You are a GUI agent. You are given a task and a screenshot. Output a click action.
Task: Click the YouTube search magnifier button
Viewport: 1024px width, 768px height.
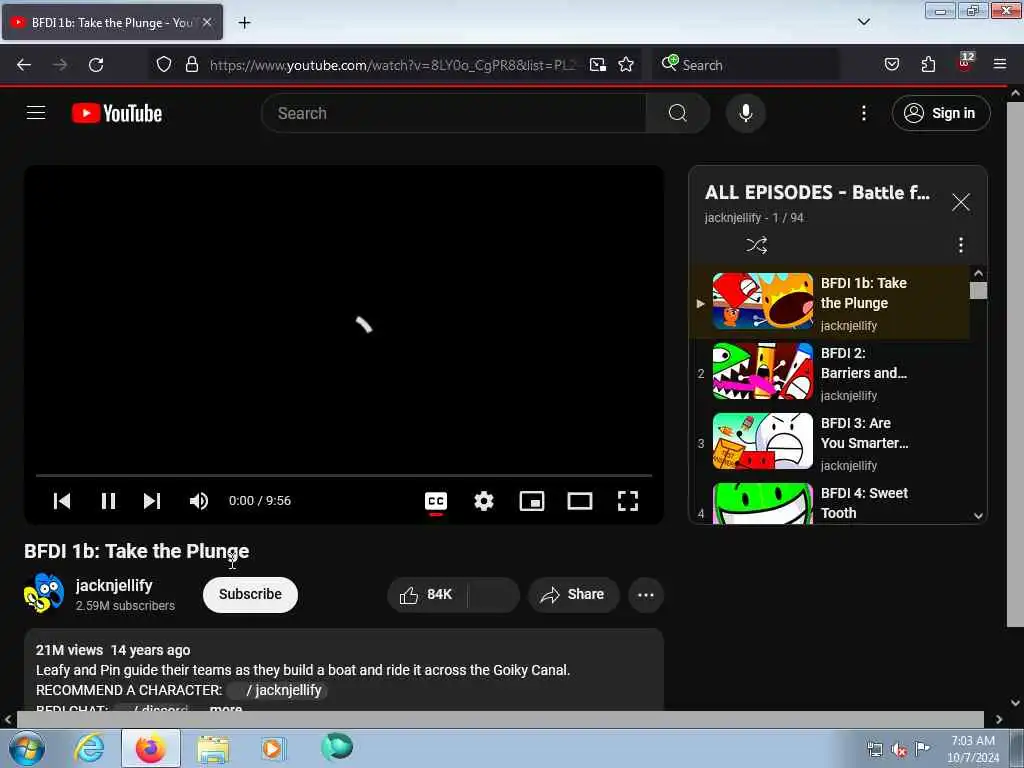677,113
